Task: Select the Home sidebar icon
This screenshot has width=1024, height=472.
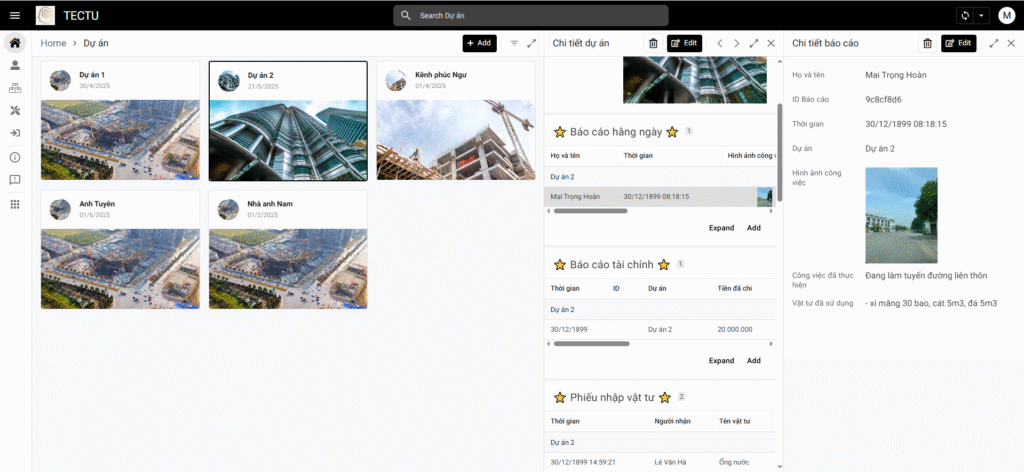Action: [x=15, y=43]
